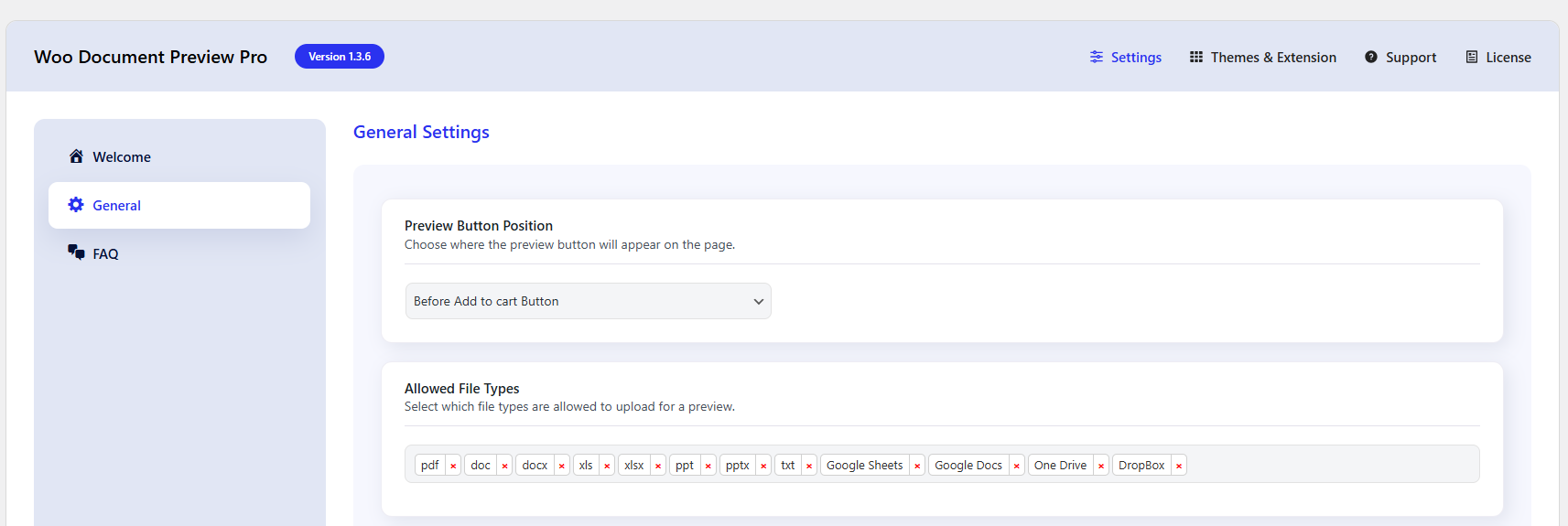1568x526 pixels.
Task: Click the Settings sliders icon in header
Action: [x=1097, y=57]
